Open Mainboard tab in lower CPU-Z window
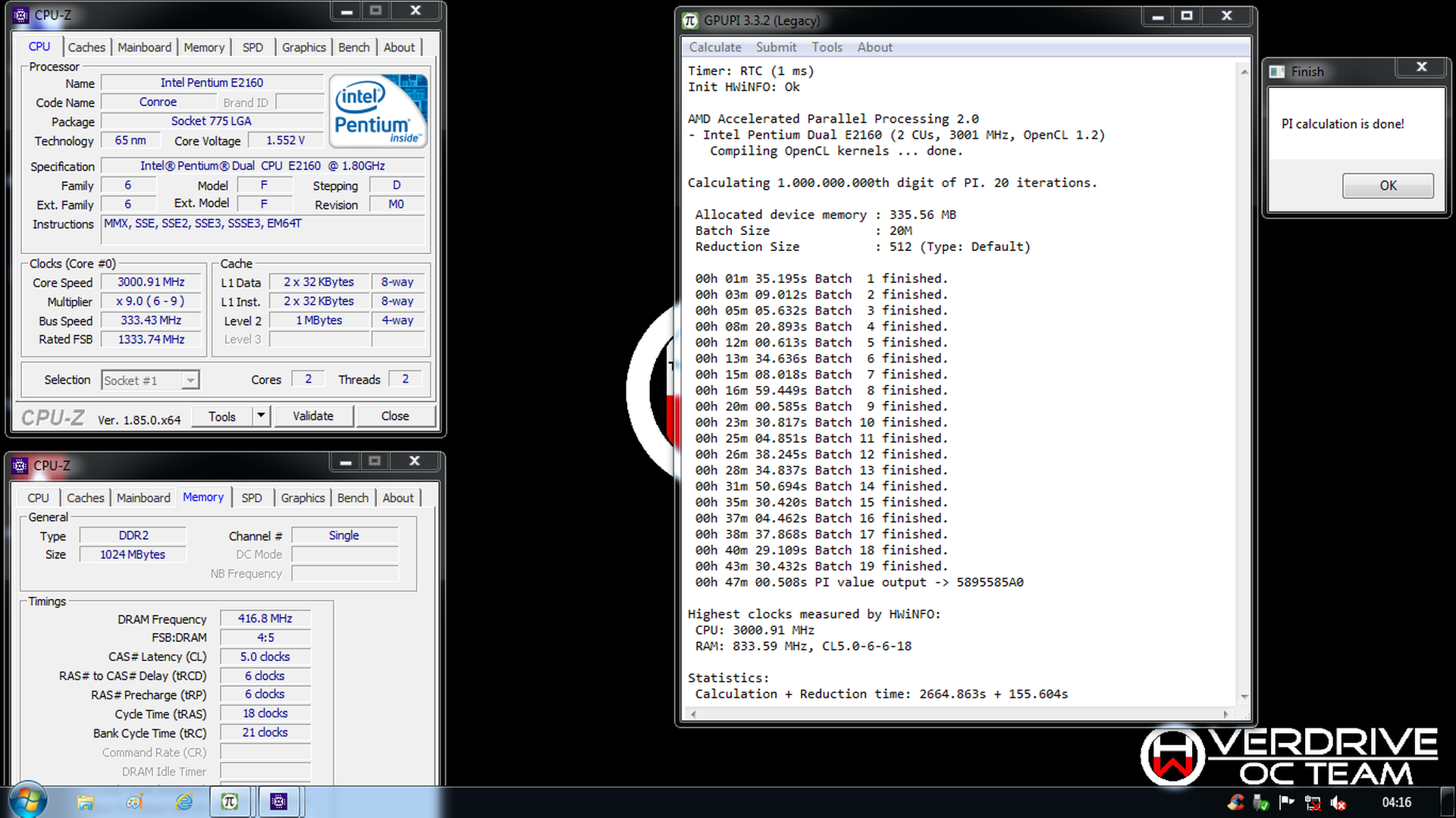This screenshot has height=818, width=1456. click(143, 498)
